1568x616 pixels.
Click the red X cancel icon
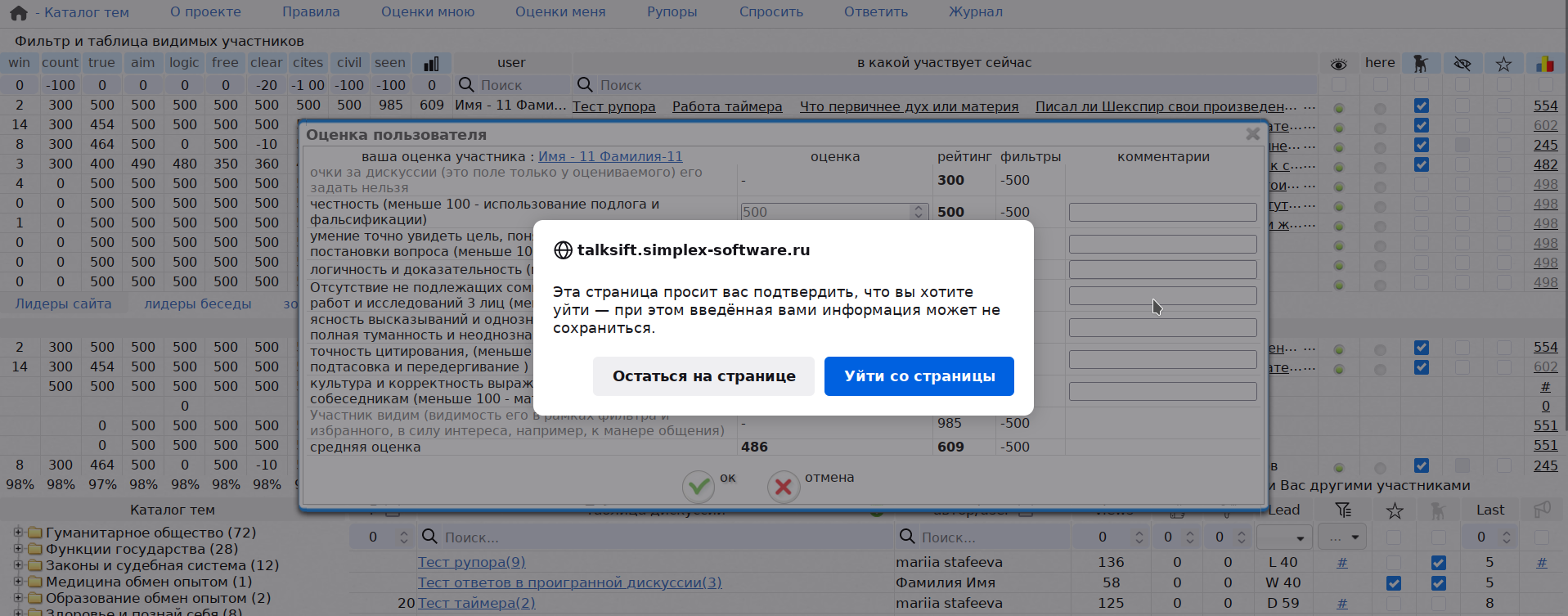(x=783, y=486)
